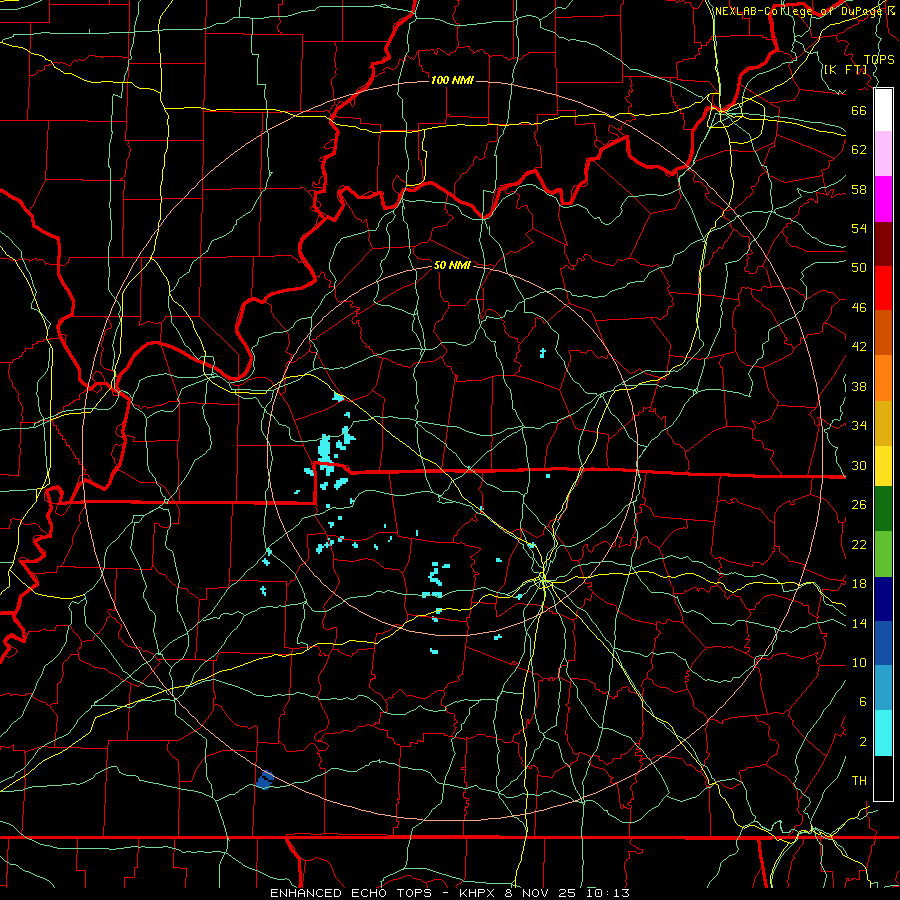
Task: Click the legend value 42
Action: (859, 347)
